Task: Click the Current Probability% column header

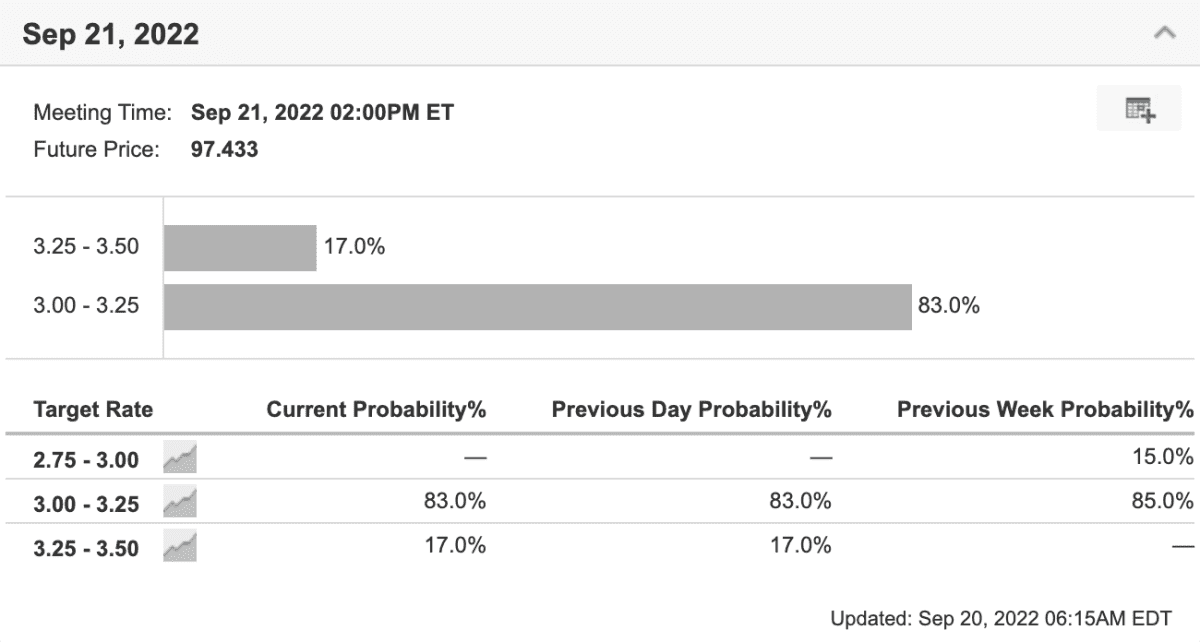Action: [376, 409]
